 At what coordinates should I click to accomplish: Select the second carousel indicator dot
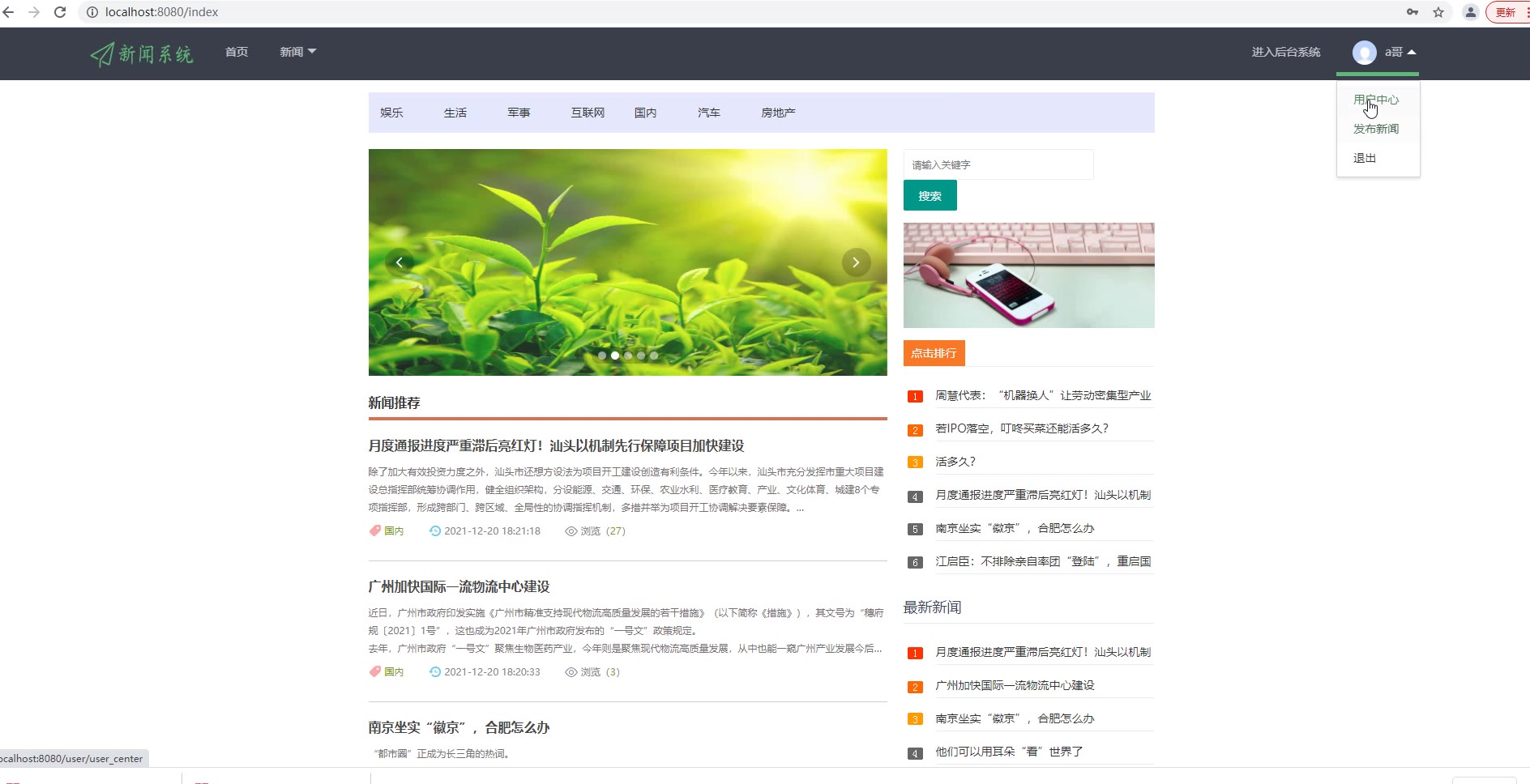click(x=615, y=356)
